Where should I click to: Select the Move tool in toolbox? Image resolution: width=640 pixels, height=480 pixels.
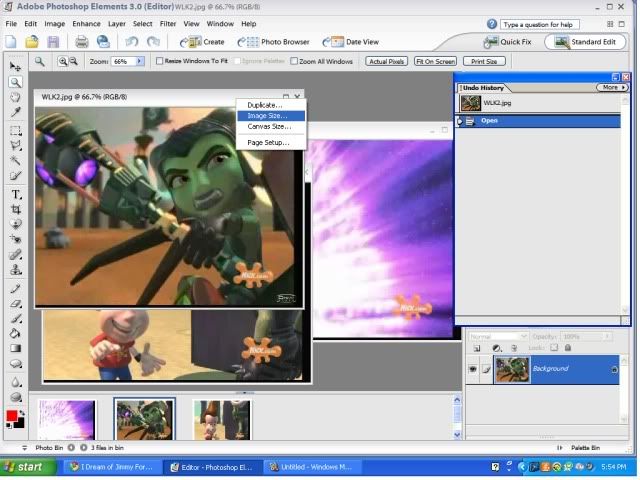coord(15,66)
